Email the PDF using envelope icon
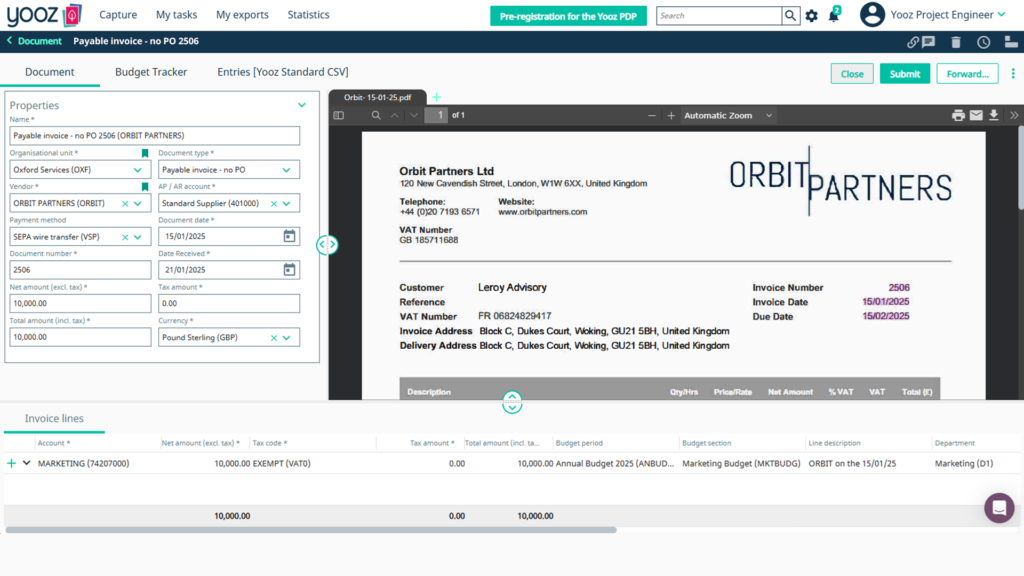1024x576 pixels. (x=976, y=115)
